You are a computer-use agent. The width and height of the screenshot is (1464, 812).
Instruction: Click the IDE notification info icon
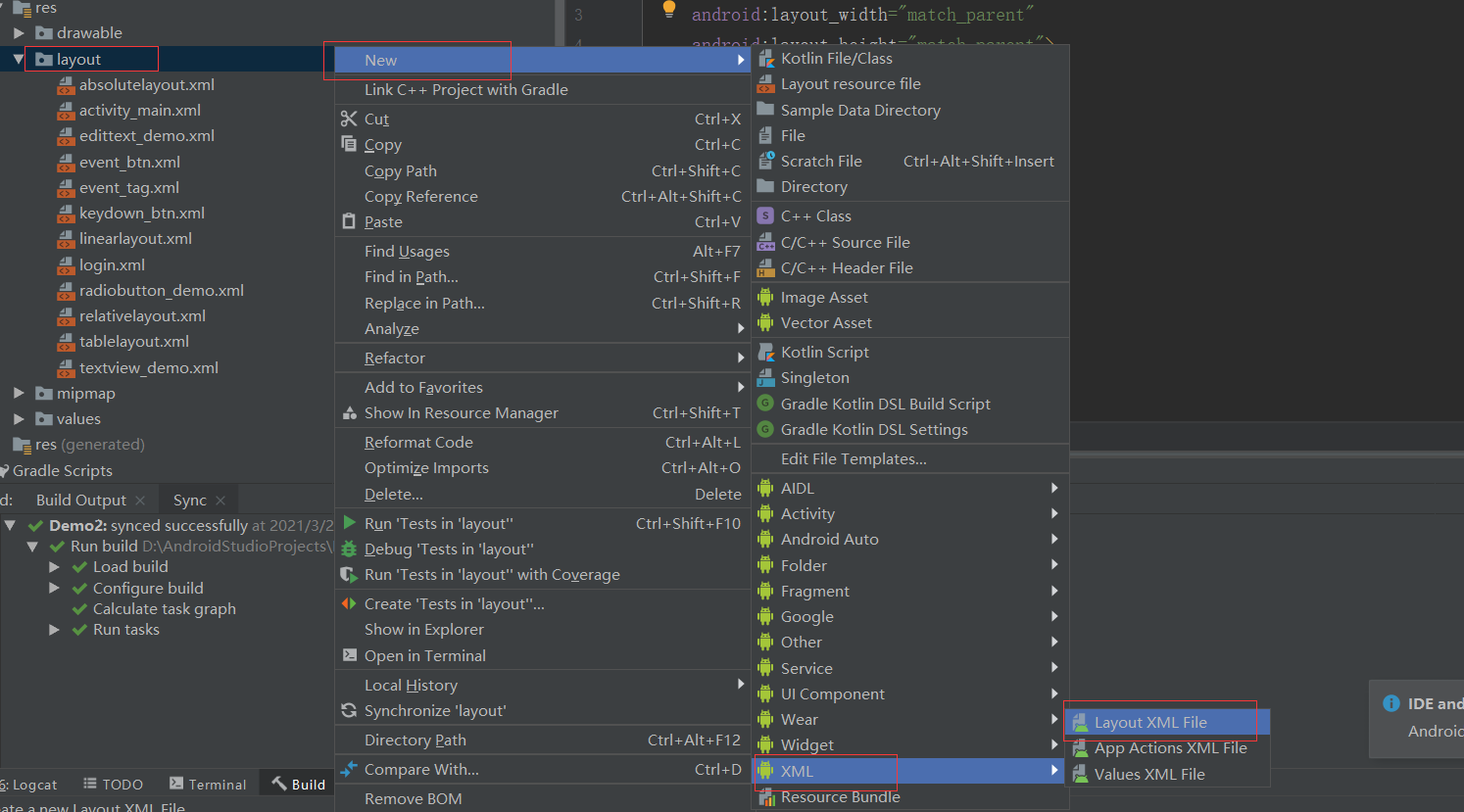(1391, 703)
